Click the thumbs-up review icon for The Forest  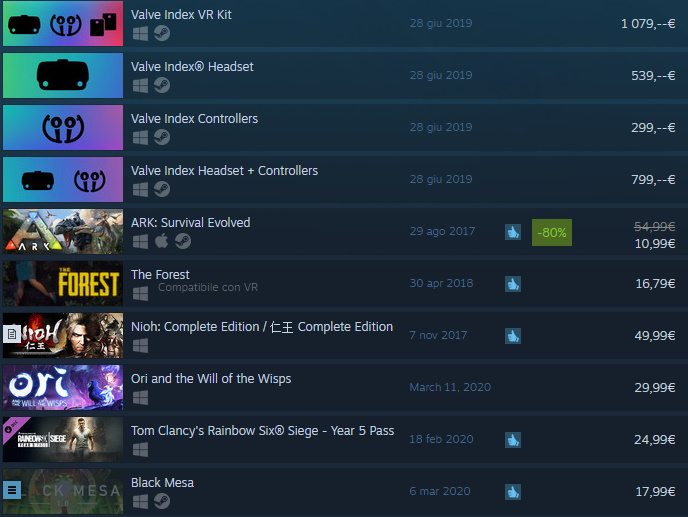pos(512,284)
